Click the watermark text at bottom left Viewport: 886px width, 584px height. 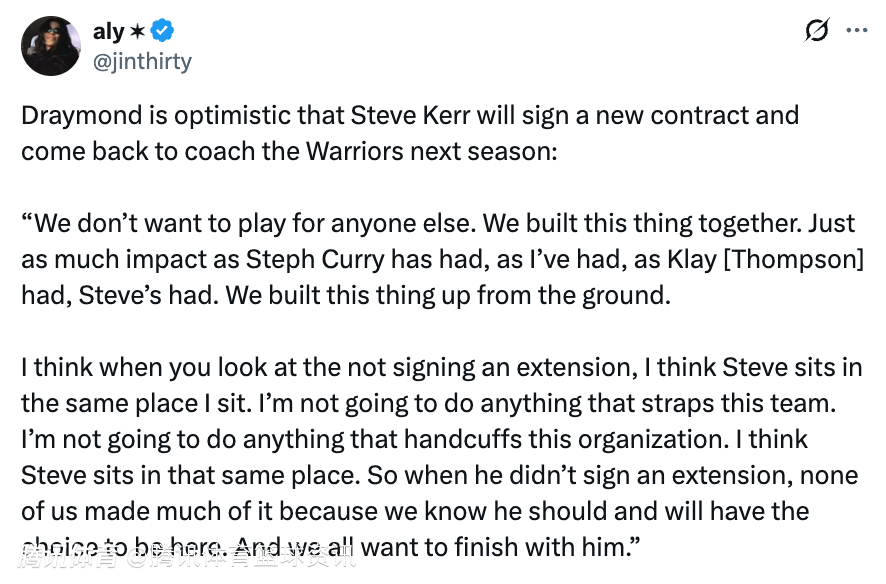point(190,554)
